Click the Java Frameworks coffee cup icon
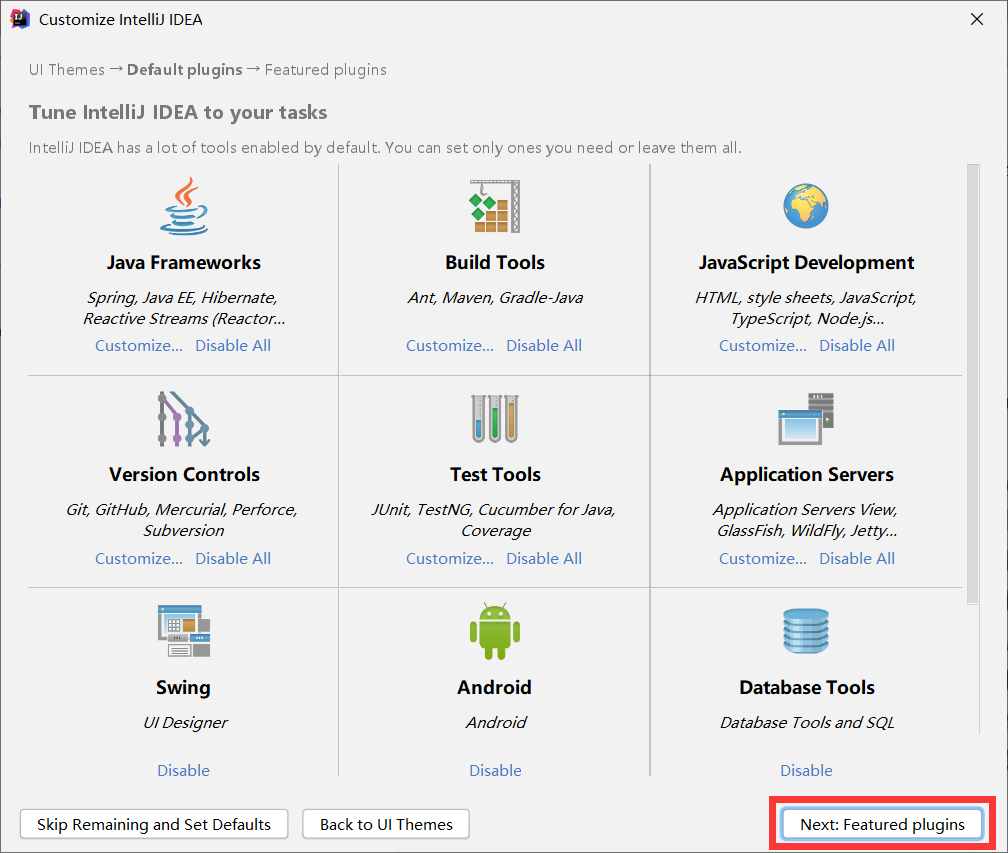1008x853 pixels. click(184, 206)
